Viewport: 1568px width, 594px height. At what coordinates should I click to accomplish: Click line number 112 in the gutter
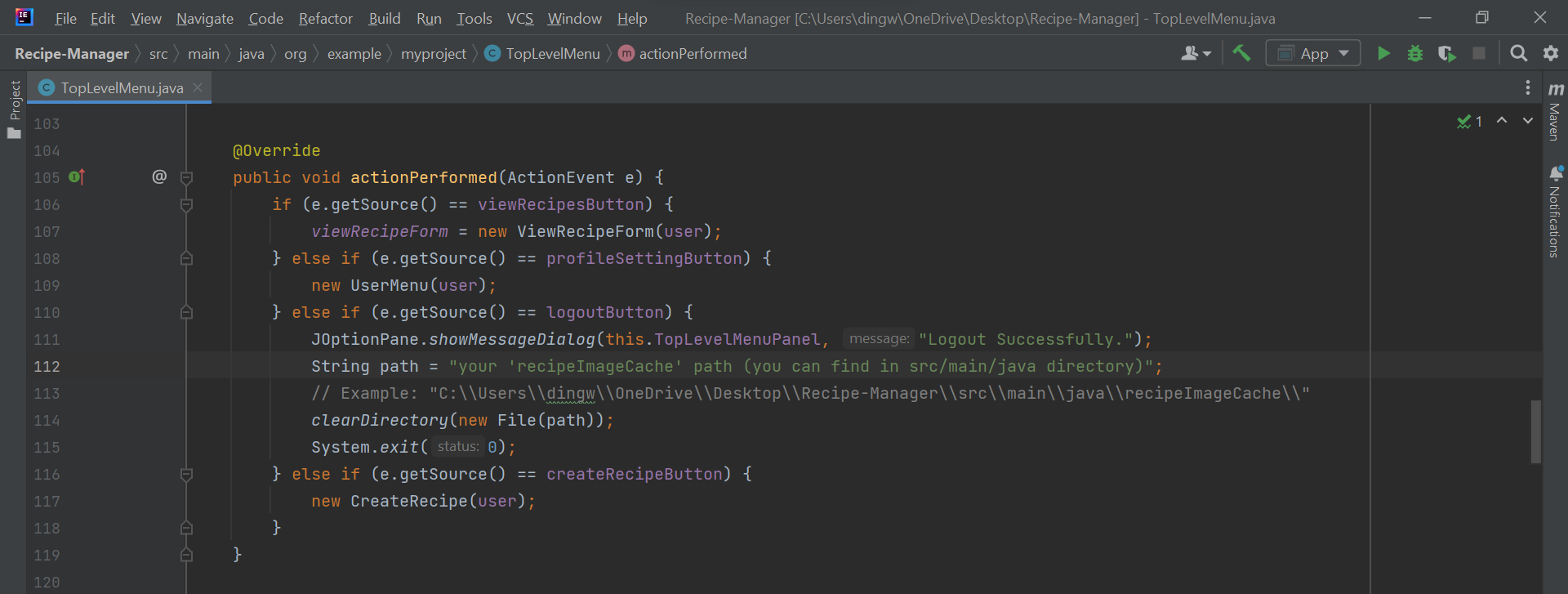[x=47, y=366]
